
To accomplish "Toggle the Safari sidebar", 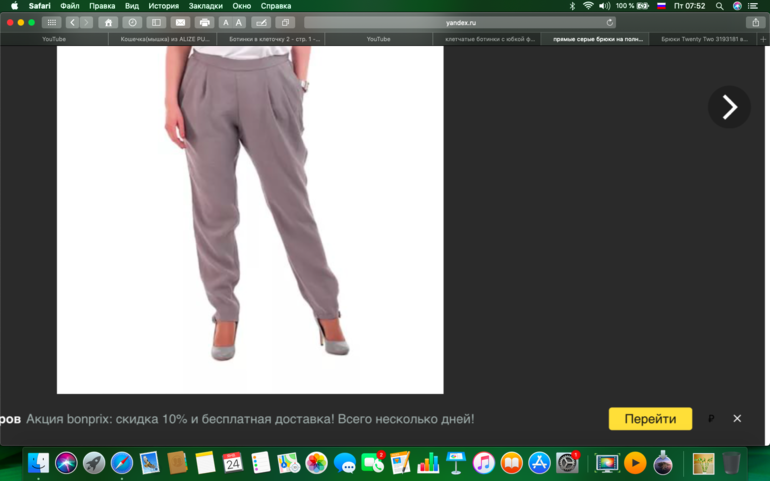I will [156, 22].
